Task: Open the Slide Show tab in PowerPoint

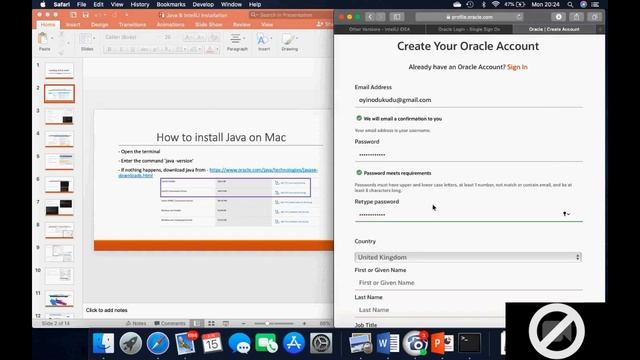Action: point(209,24)
